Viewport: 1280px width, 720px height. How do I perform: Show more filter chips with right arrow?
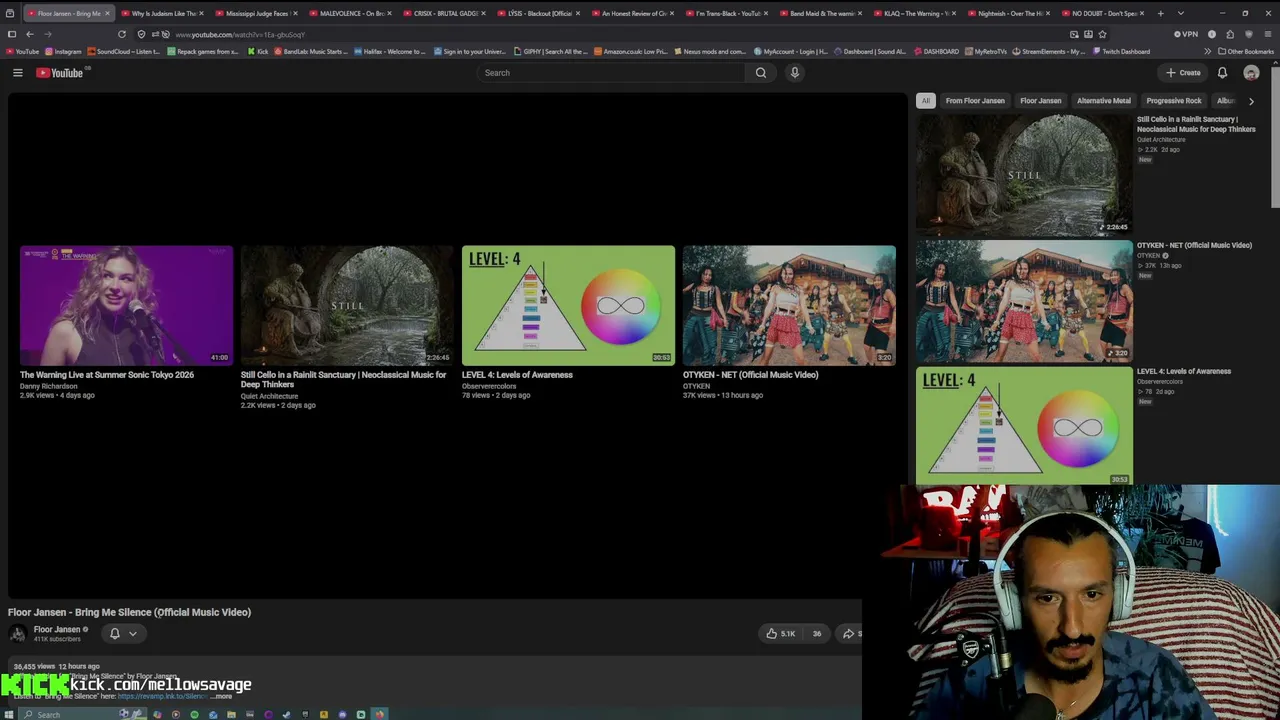point(1251,101)
